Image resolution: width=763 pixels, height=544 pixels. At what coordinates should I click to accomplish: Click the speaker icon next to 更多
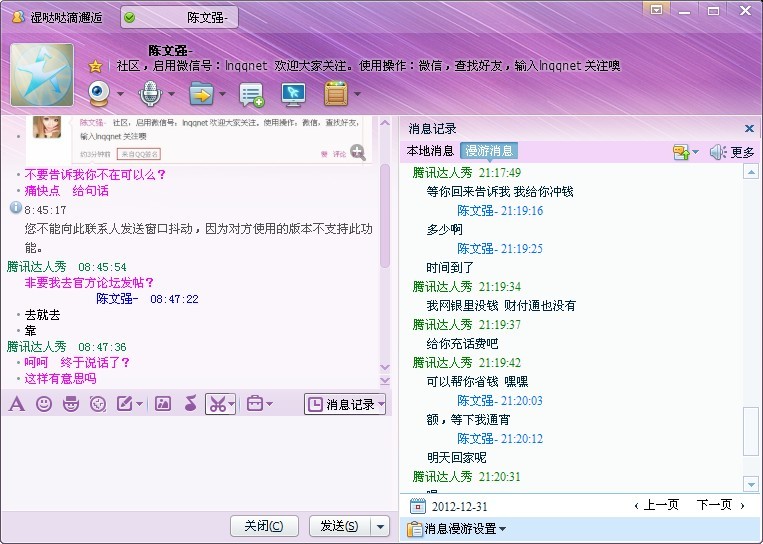coord(717,152)
